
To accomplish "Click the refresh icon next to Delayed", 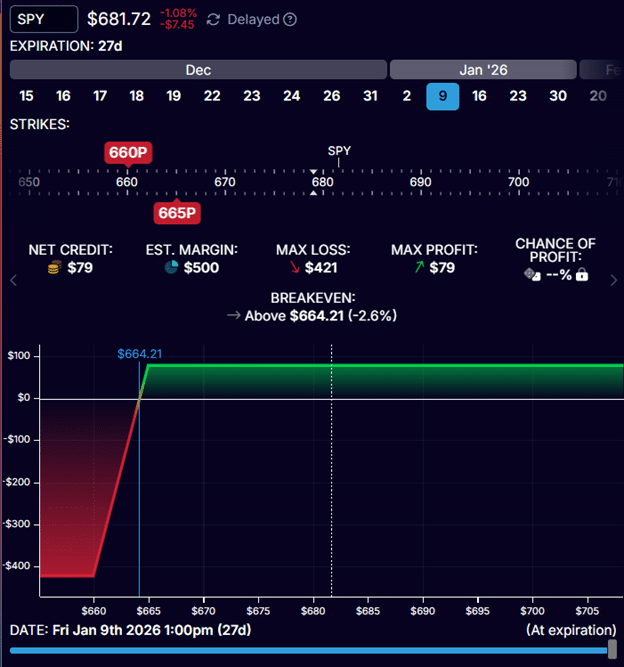I will 213,20.
